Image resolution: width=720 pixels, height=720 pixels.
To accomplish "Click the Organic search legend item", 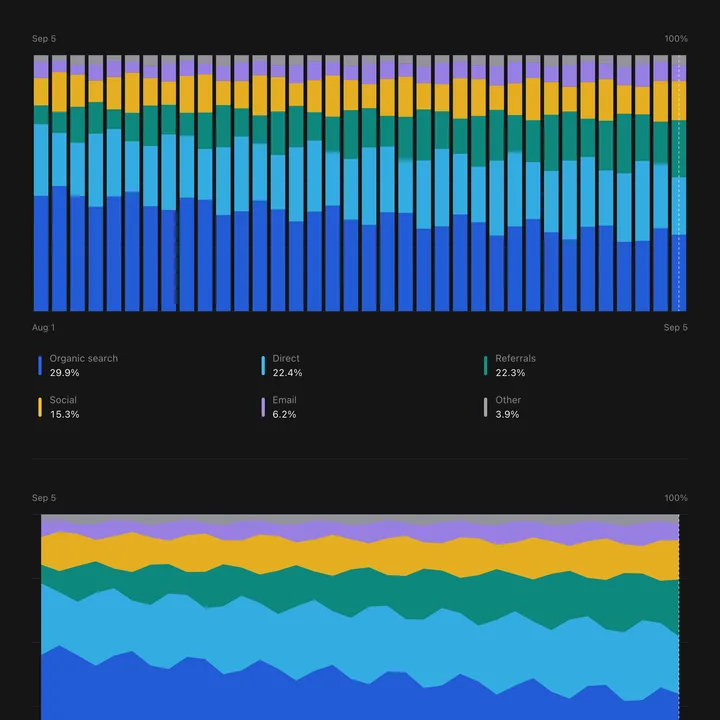I will [78, 366].
